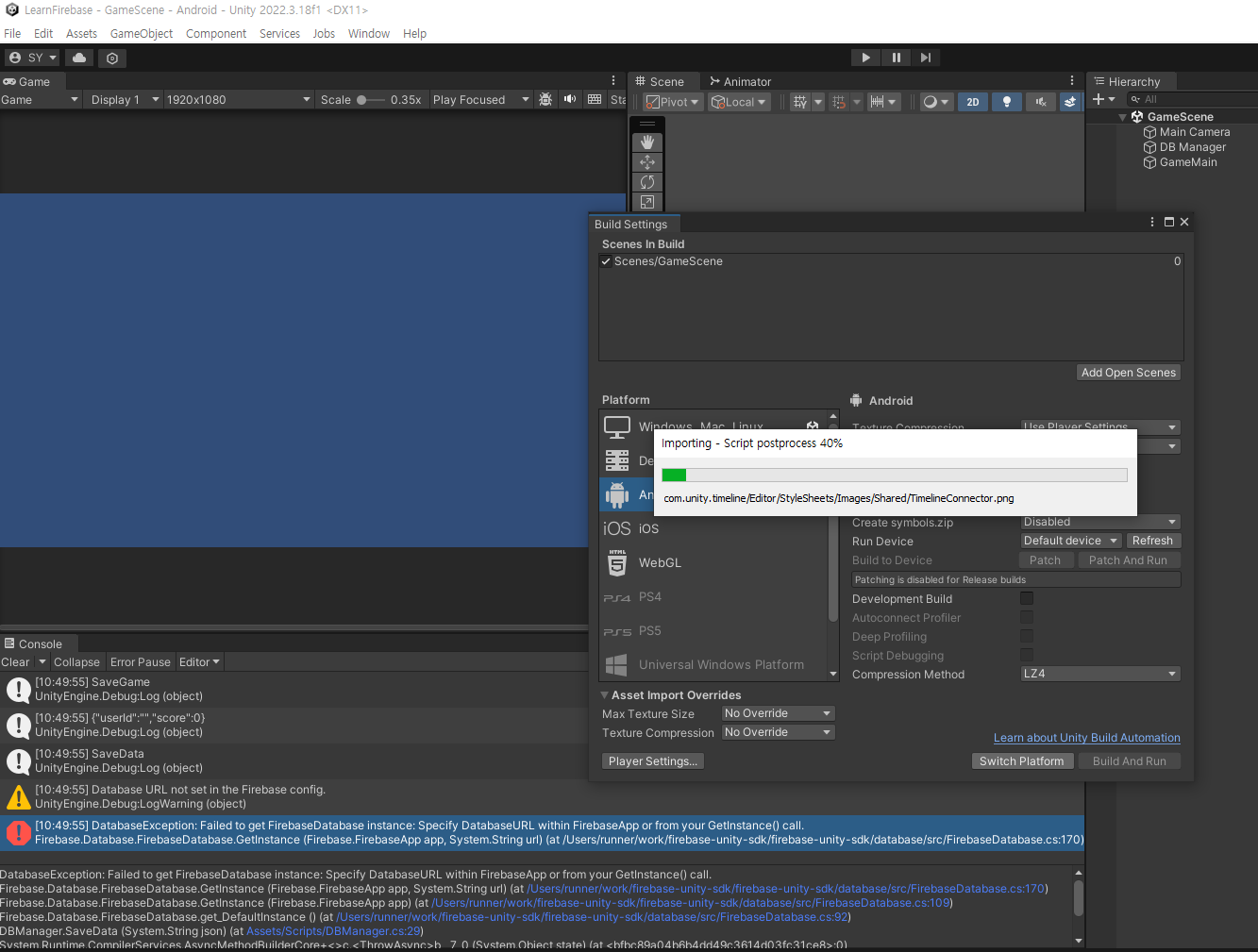Select the Scale tool in Scene
Screen dimensions: 1258x952
pyautogui.click(x=647, y=202)
